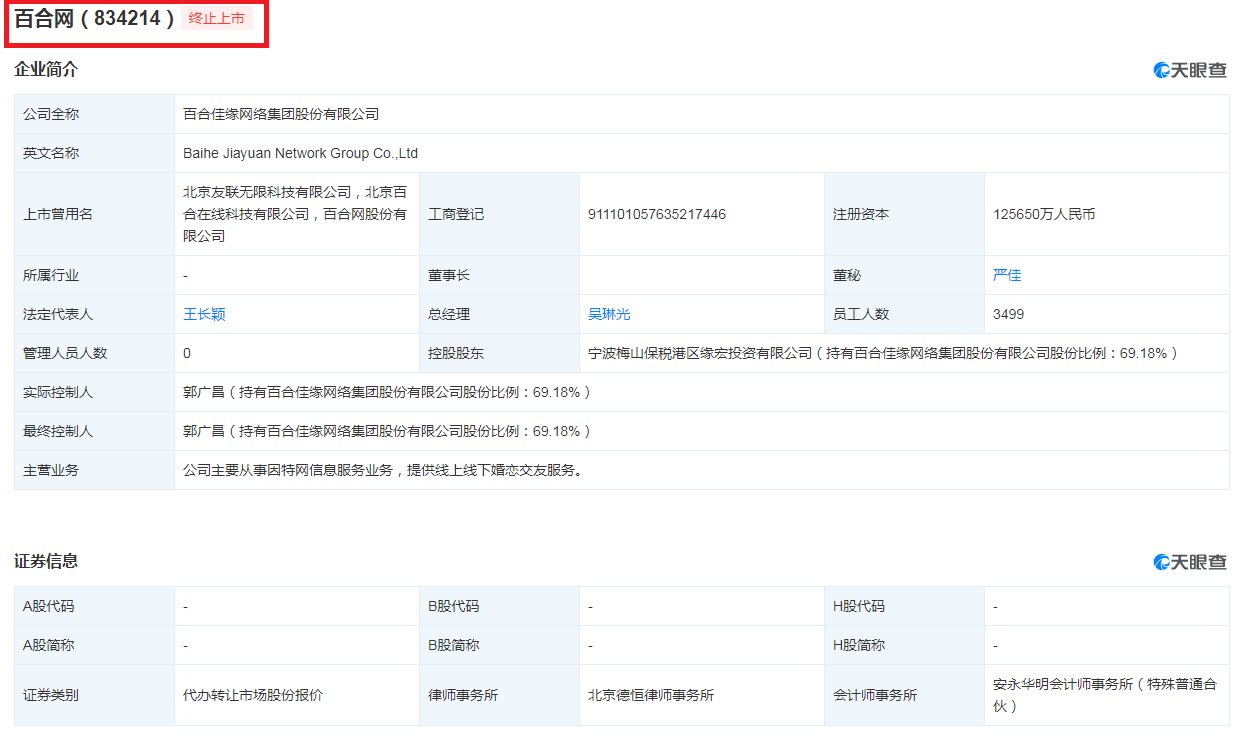Viewport: 1245px width, 738px height.
Task: Click the blue 天眼查 eye icon in 证券信息 header
Action: pyautogui.click(x=1160, y=562)
